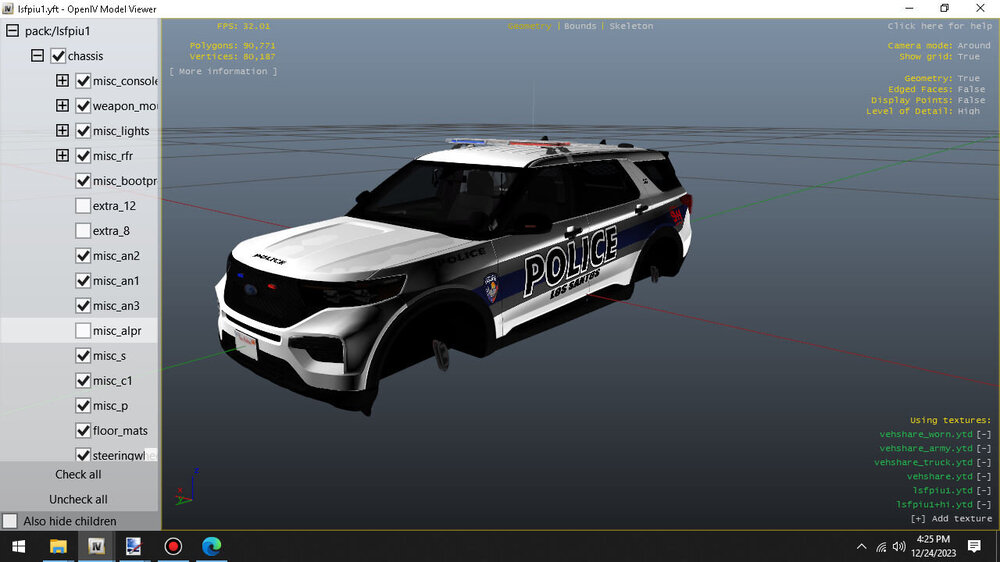Enable the extra_12 checkbox
Image resolution: width=1000 pixels, height=562 pixels.
(x=83, y=205)
